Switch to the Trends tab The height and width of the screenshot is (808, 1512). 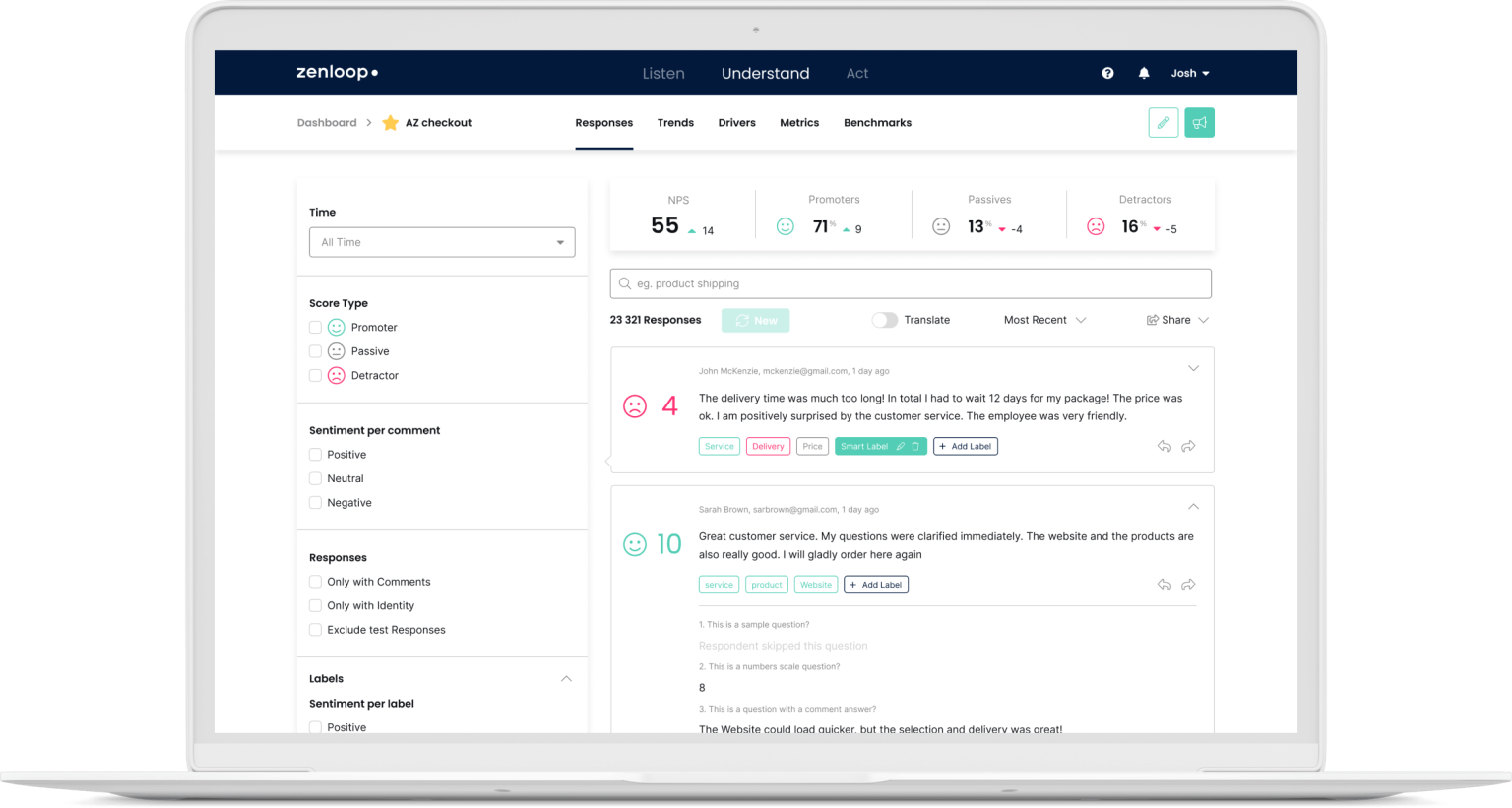(675, 122)
